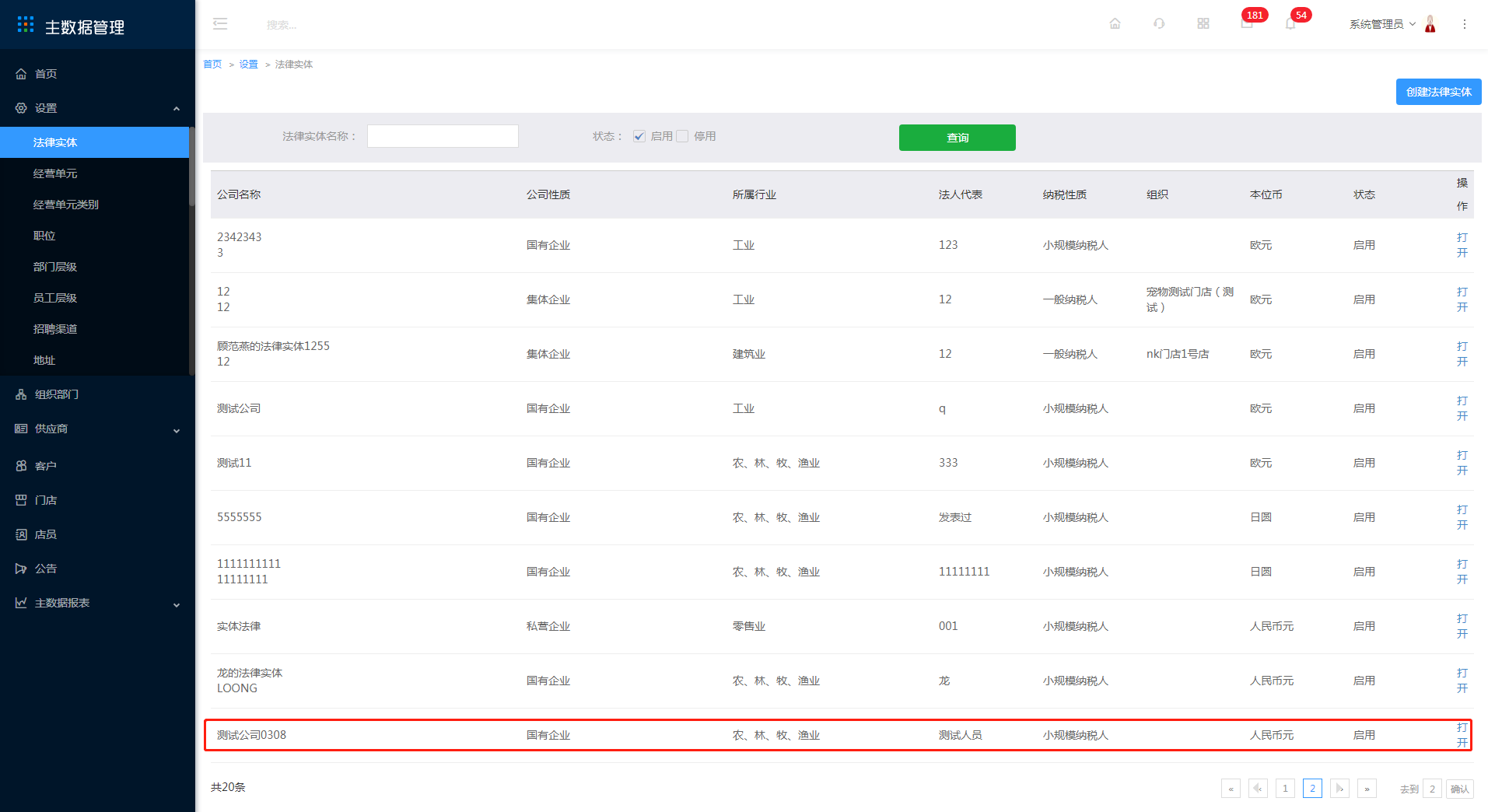
Task: Open the 实体法律 row via 打开
Action: coord(1462,626)
